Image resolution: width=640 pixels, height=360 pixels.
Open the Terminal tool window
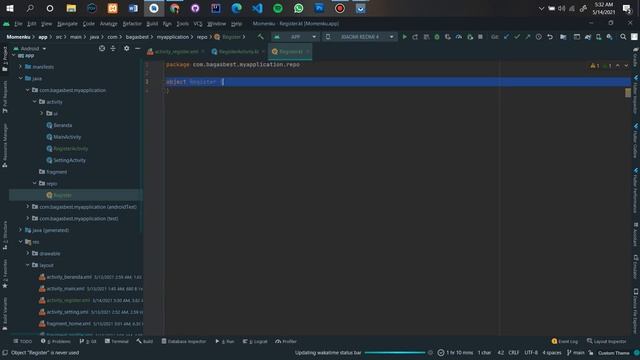(117, 341)
